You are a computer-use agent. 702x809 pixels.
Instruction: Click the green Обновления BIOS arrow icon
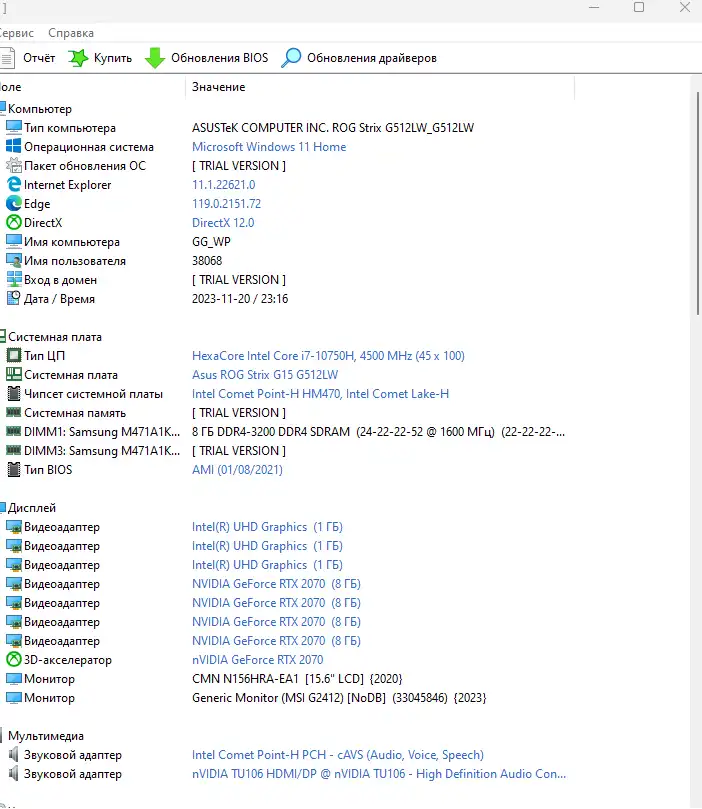155,58
